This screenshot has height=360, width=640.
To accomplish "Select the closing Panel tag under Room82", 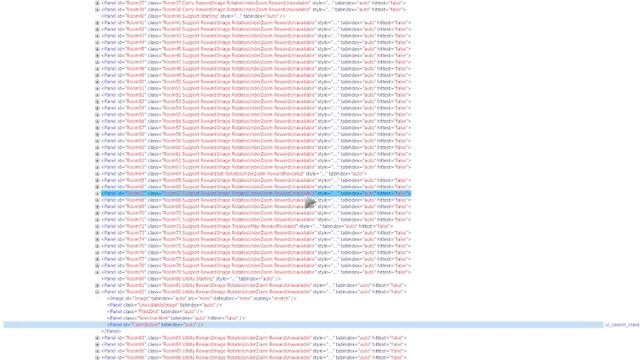I will 111,331.
